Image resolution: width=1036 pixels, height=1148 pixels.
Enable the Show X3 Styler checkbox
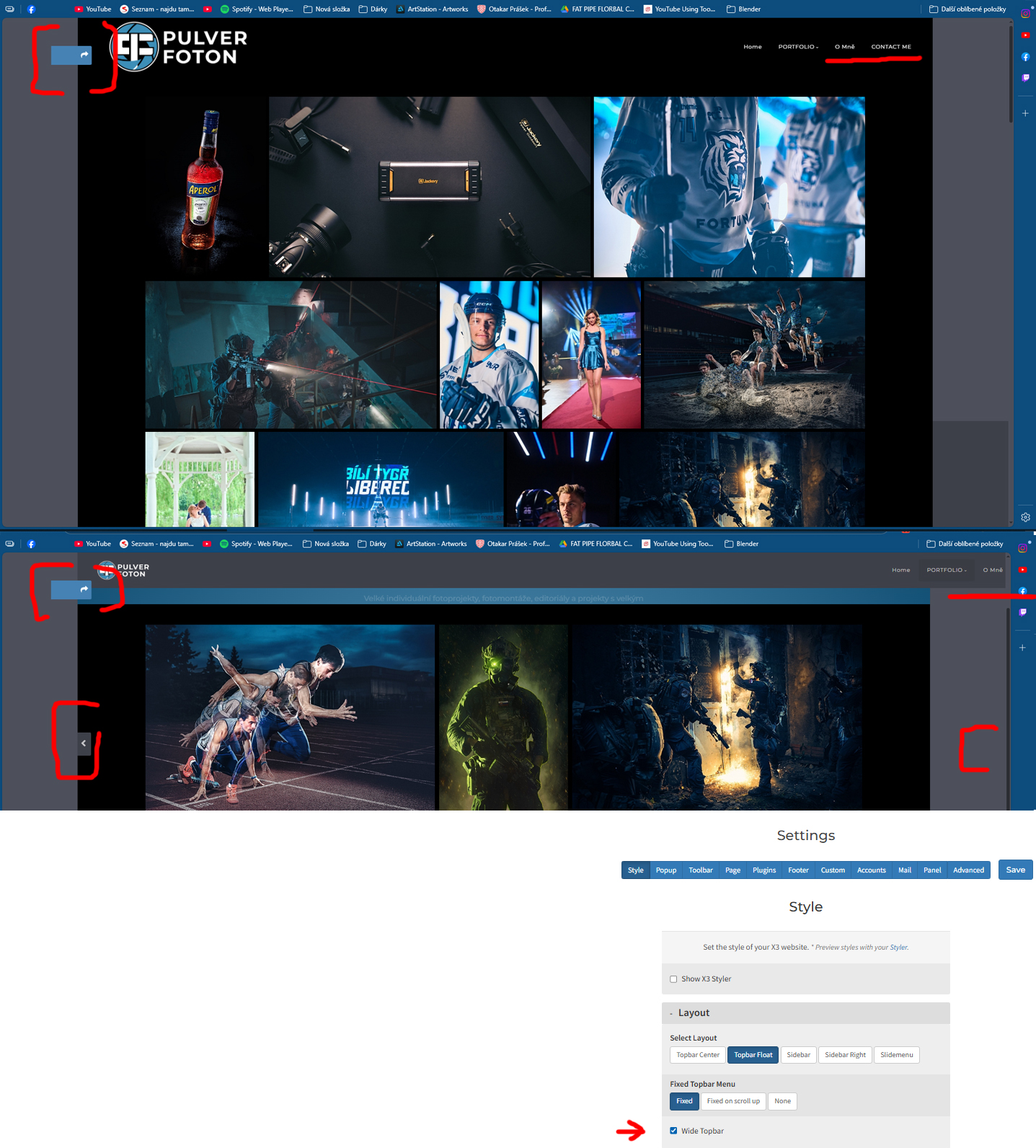(x=673, y=979)
